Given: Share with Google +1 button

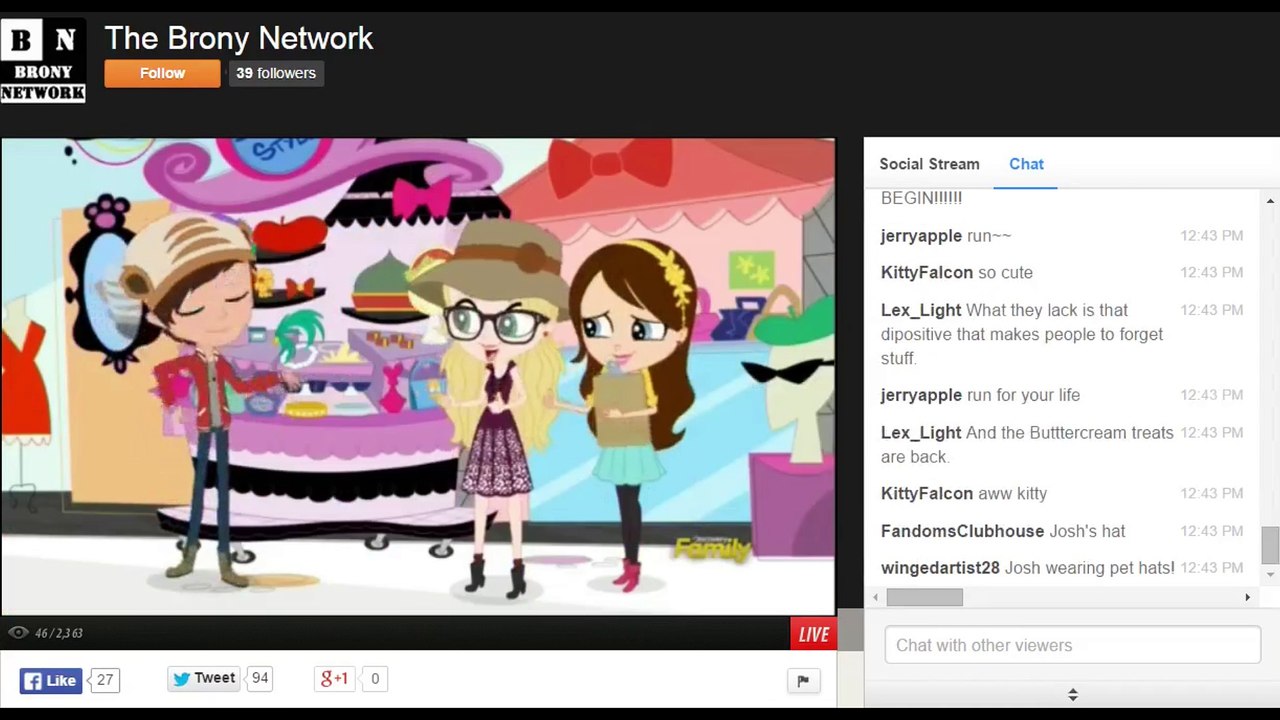Looking at the screenshot, I should pyautogui.click(x=334, y=679).
